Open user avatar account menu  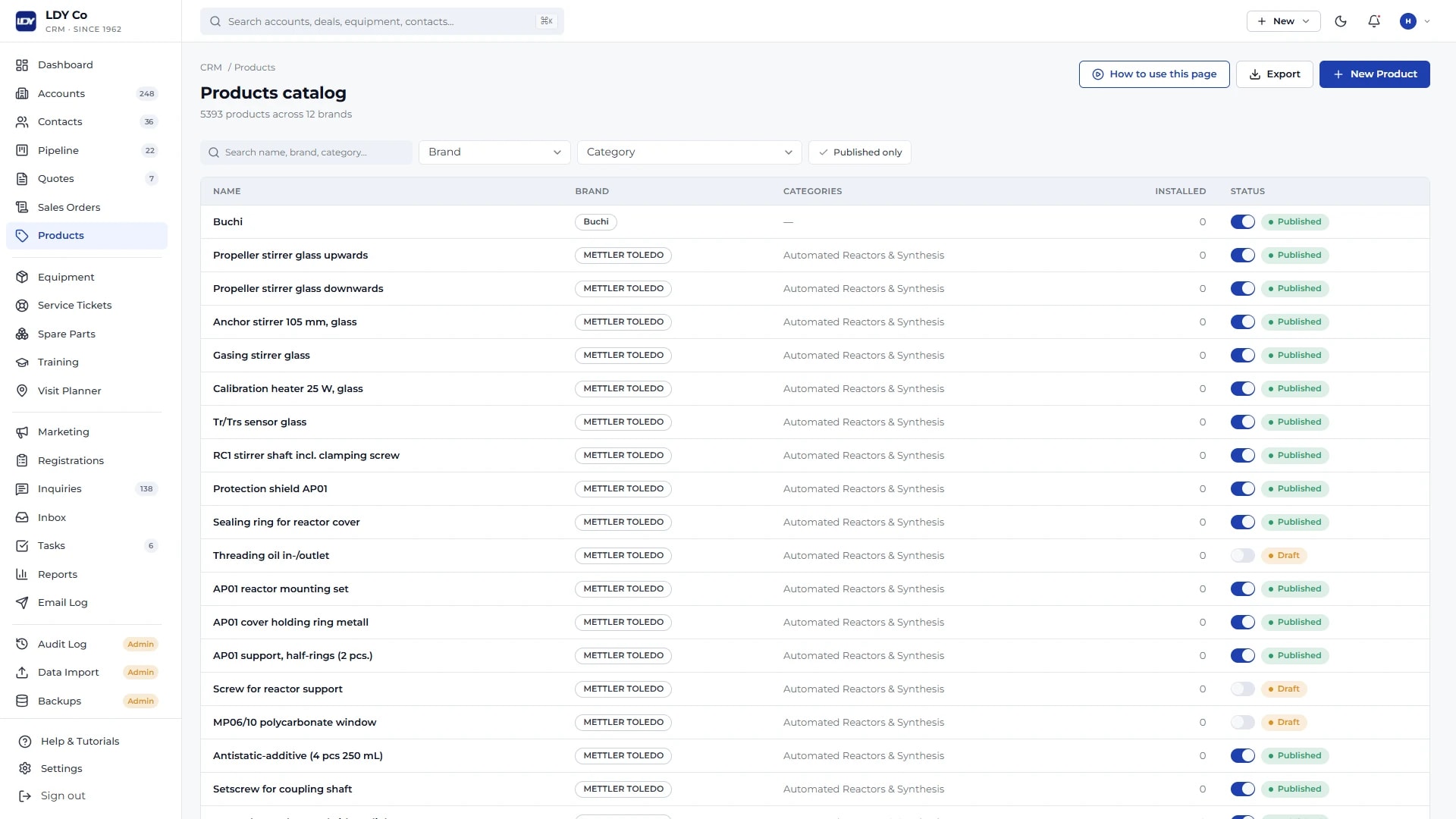pos(1415,21)
